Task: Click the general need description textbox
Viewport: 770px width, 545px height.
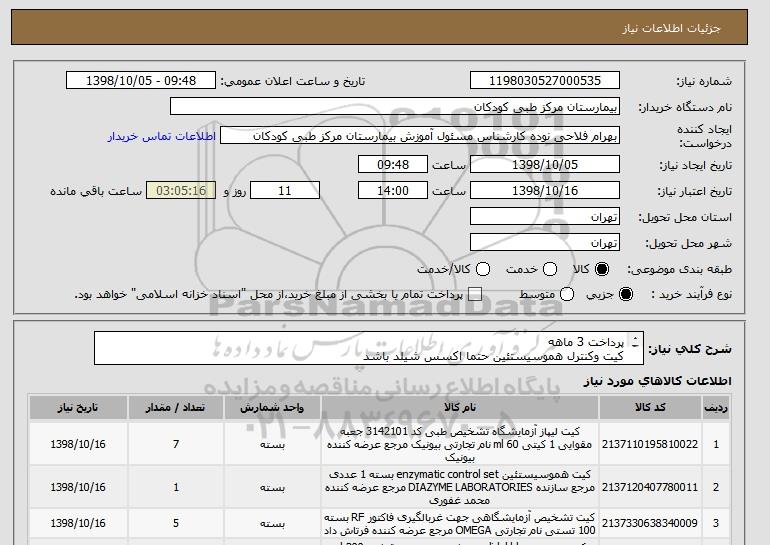Action: point(369,348)
